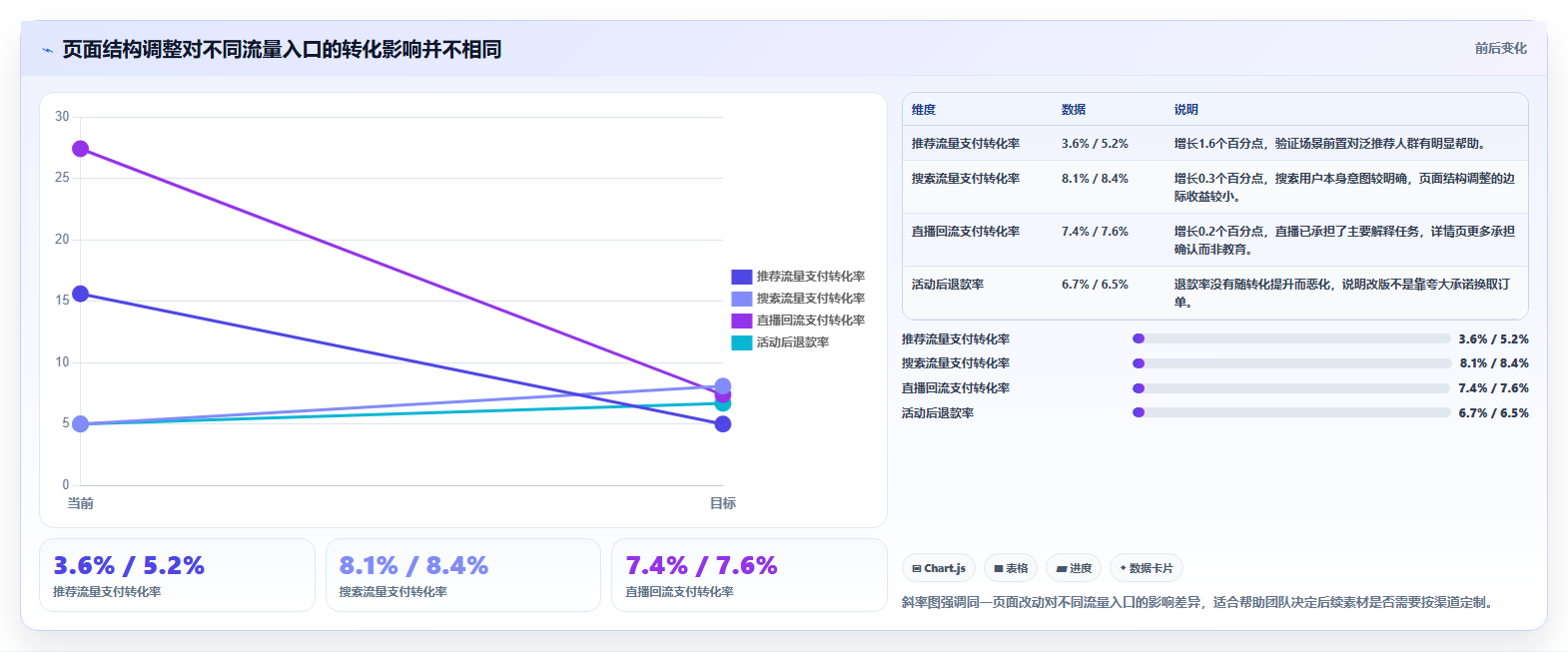The width and height of the screenshot is (1568, 652).
Task: Click table cell 活动后退款率
Action: click(x=948, y=285)
